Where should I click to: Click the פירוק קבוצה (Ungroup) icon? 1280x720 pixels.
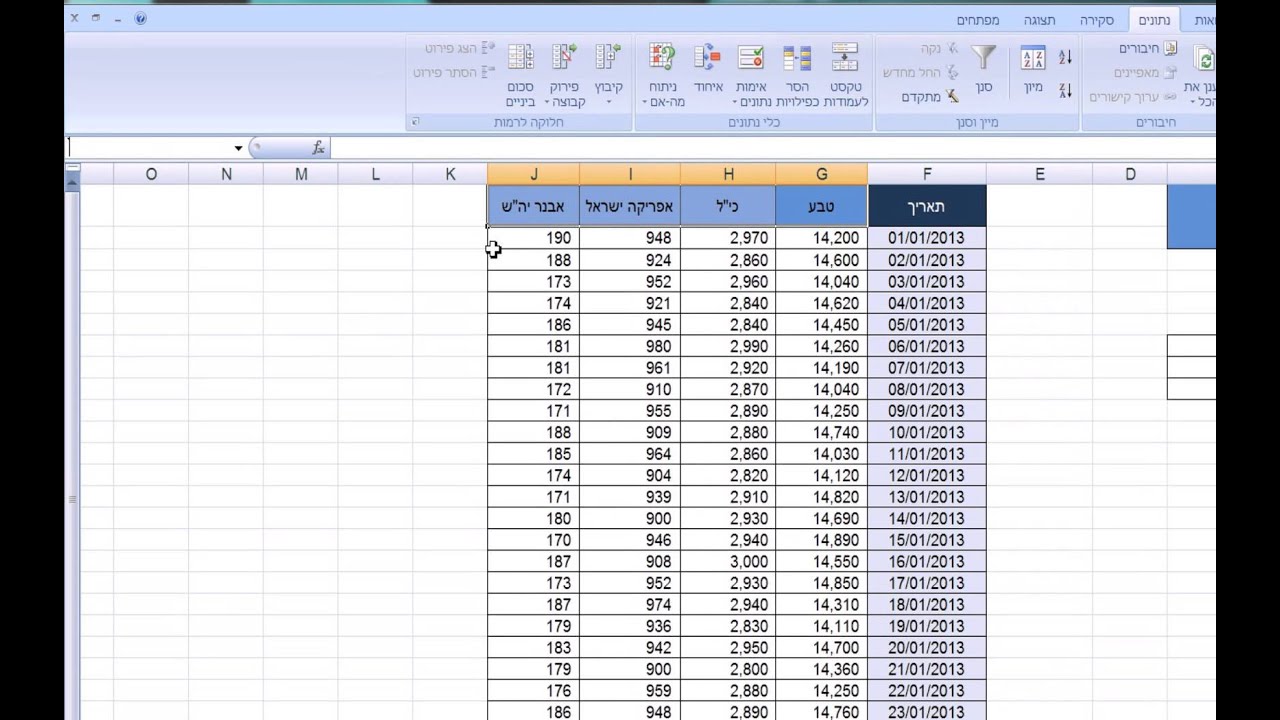tap(564, 58)
